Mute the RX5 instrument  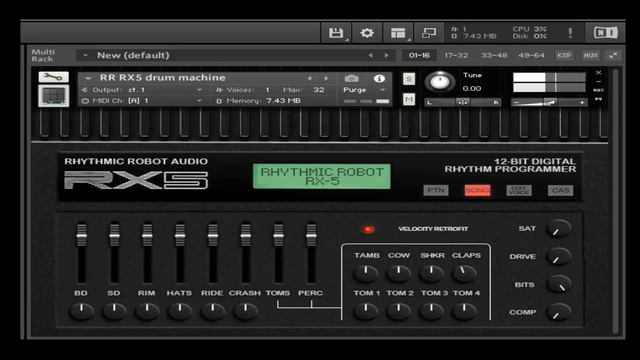coord(409,99)
